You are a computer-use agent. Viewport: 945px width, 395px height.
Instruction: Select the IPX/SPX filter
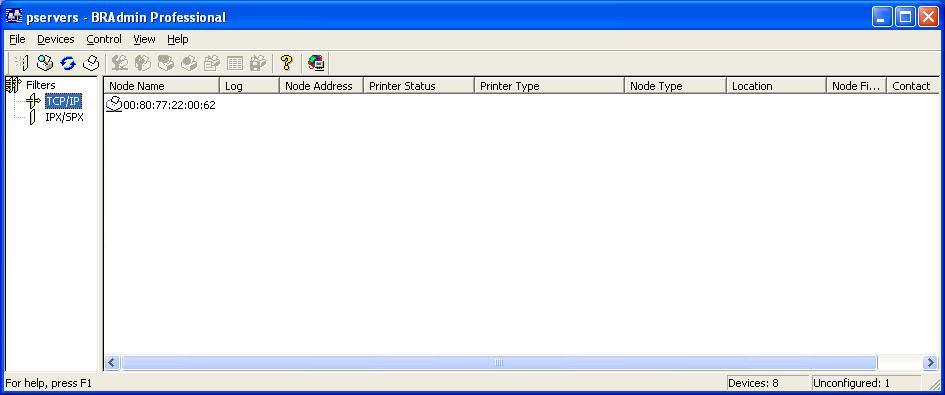pyautogui.click(x=64, y=117)
